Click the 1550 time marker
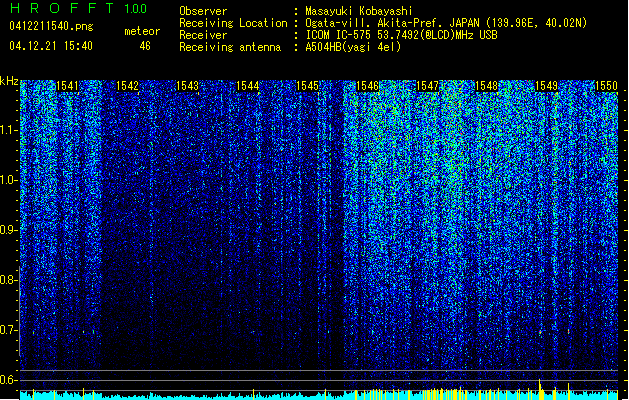Screen dimensions: 629x400 tap(607, 86)
